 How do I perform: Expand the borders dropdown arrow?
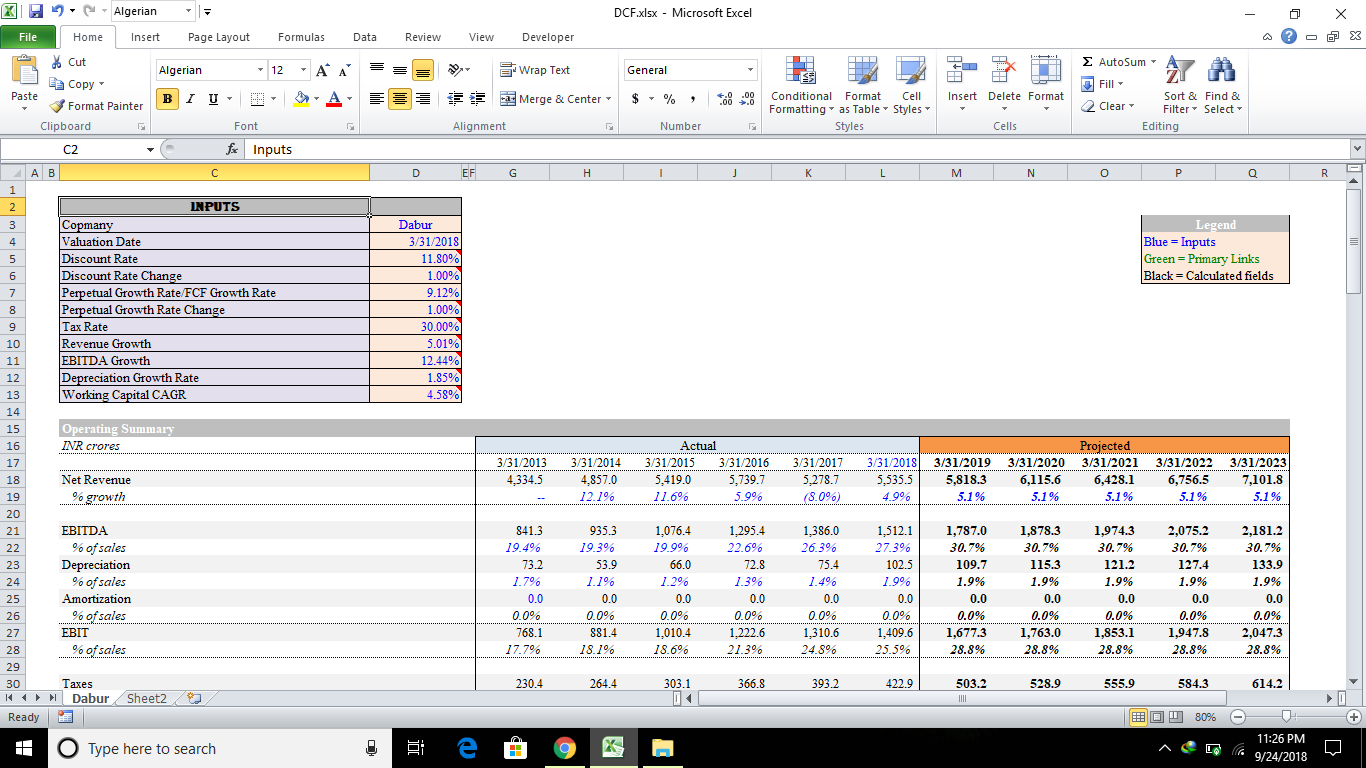(275, 99)
